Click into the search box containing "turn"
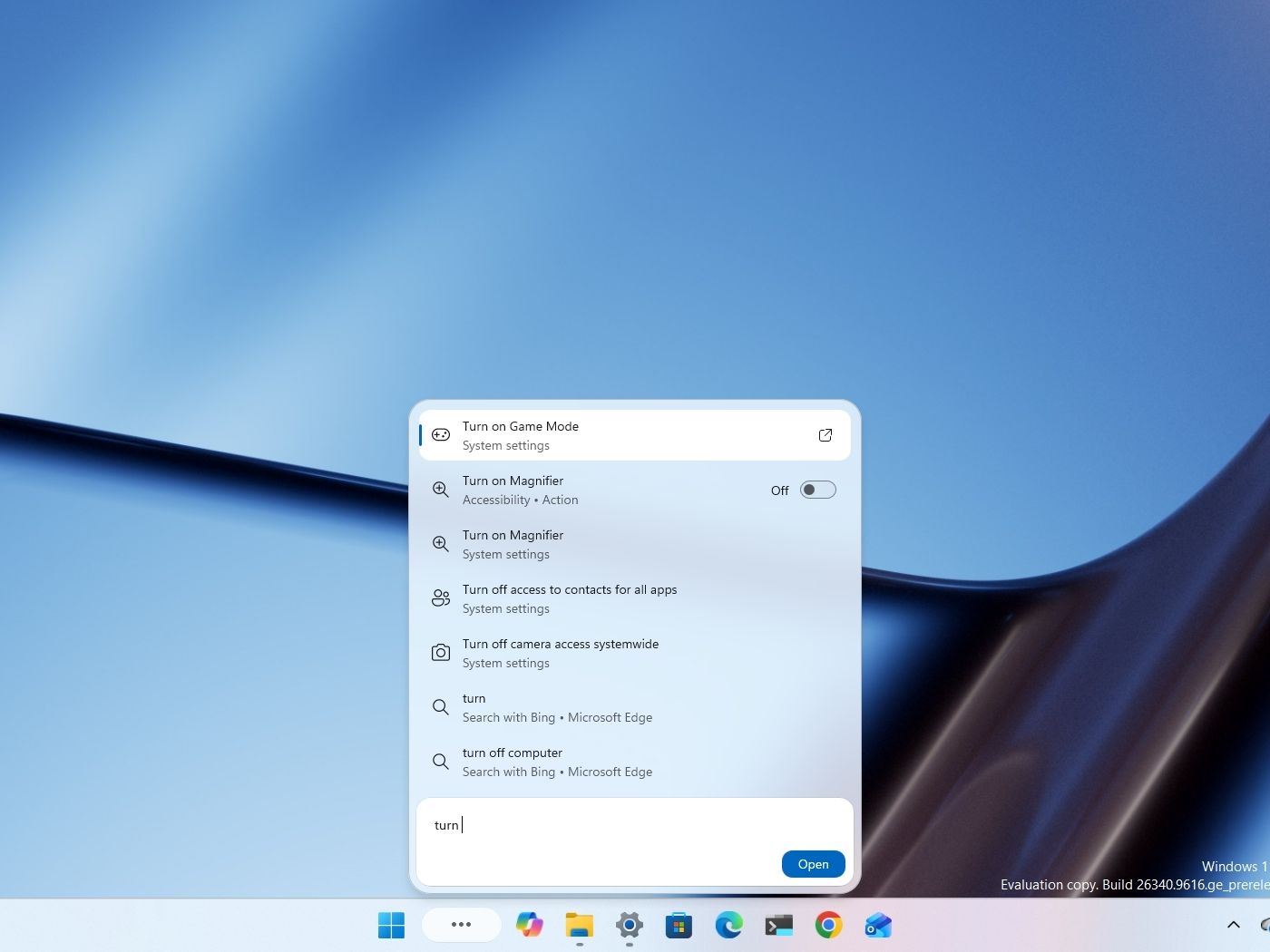The width and height of the screenshot is (1270, 952). (x=635, y=825)
